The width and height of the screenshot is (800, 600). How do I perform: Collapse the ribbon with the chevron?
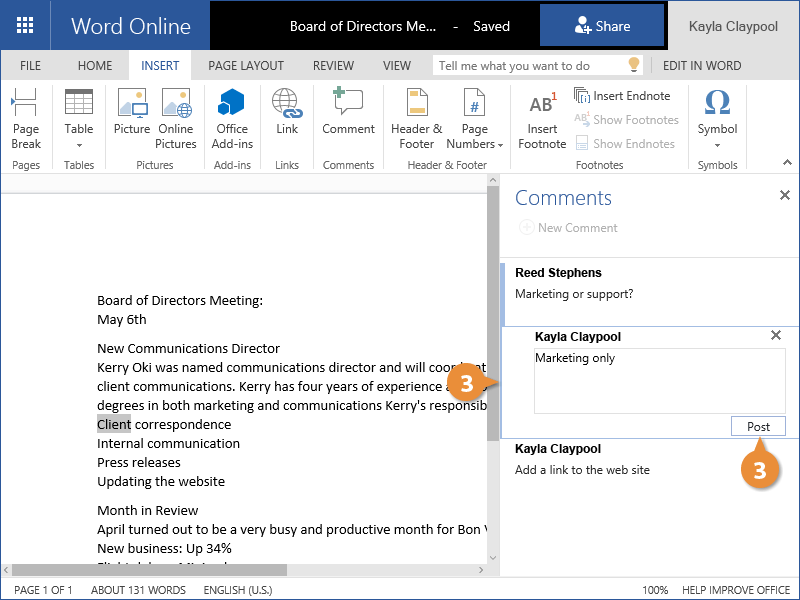click(x=786, y=161)
